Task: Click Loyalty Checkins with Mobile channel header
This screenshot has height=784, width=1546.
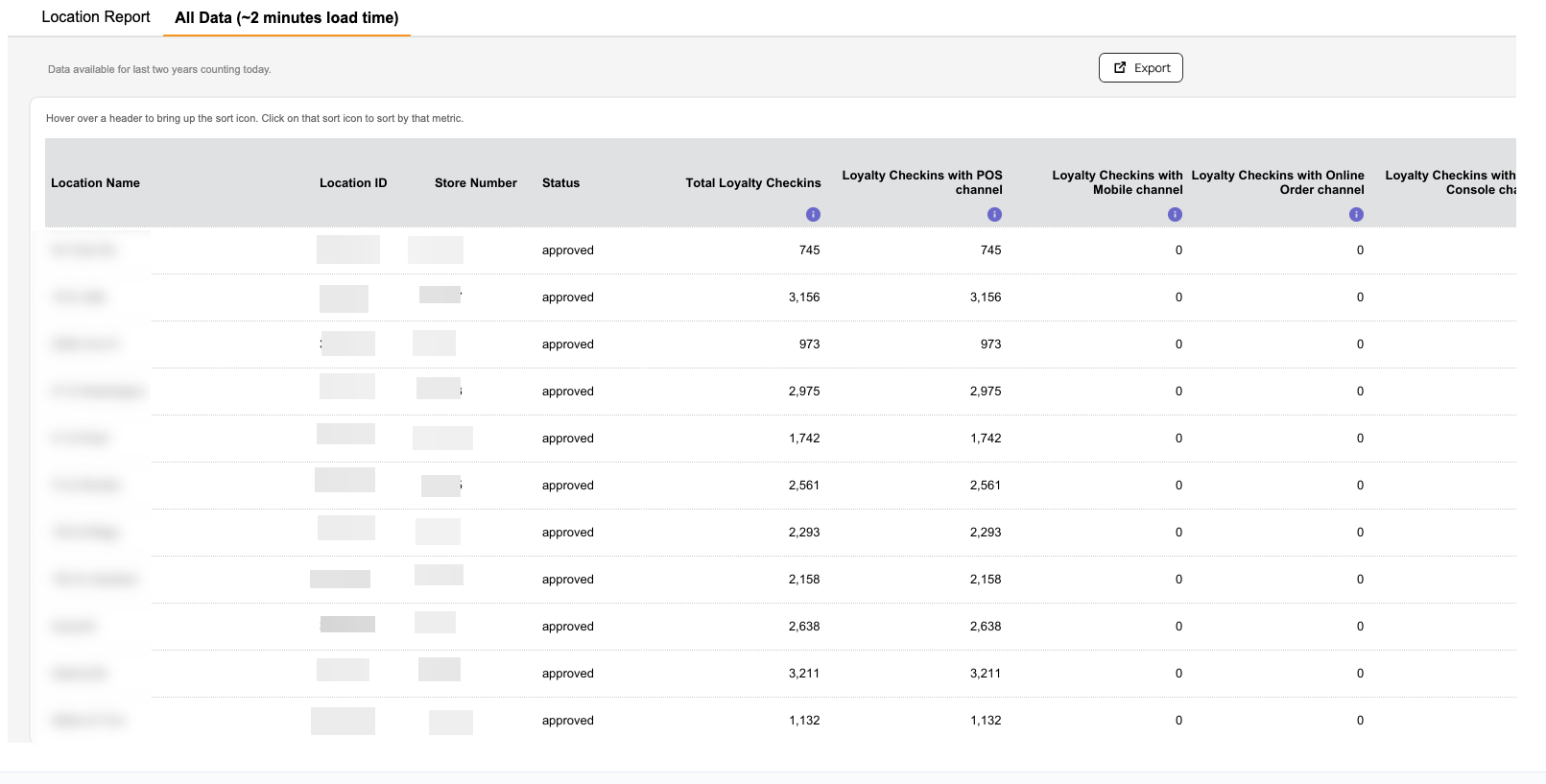Action: (1117, 182)
